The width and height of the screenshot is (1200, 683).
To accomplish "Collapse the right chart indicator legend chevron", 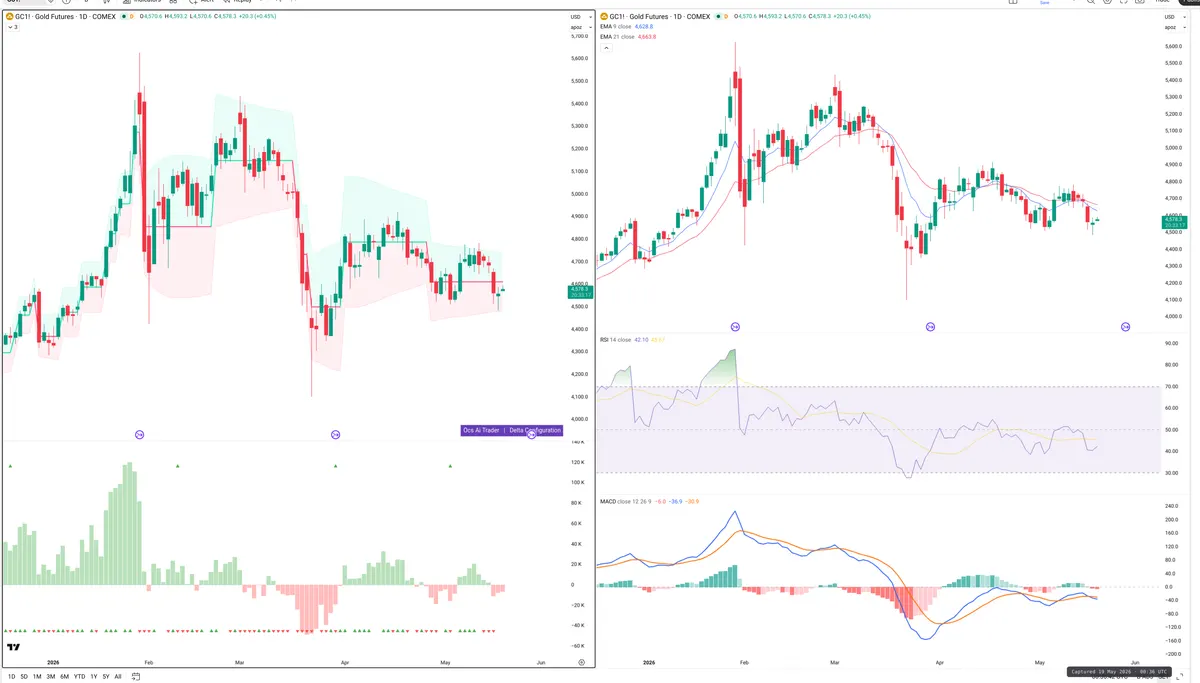I will pos(606,48).
